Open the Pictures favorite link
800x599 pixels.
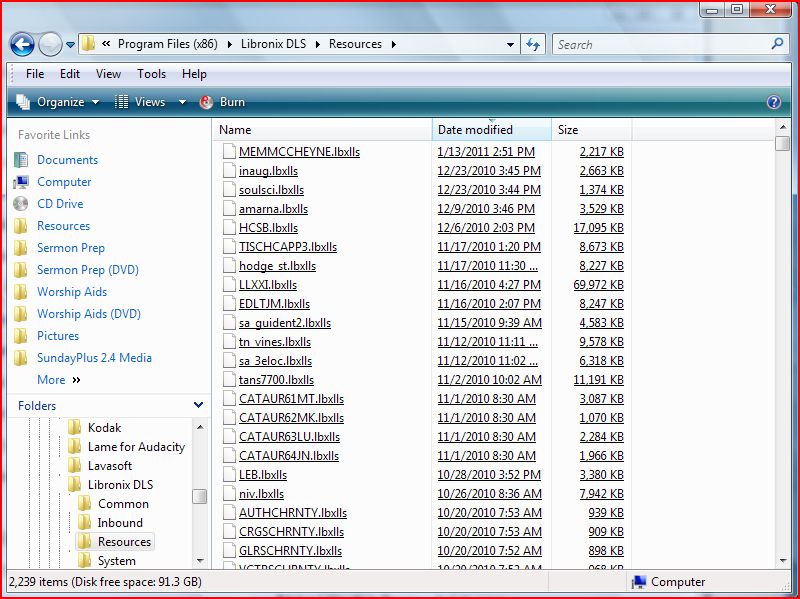click(x=58, y=336)
